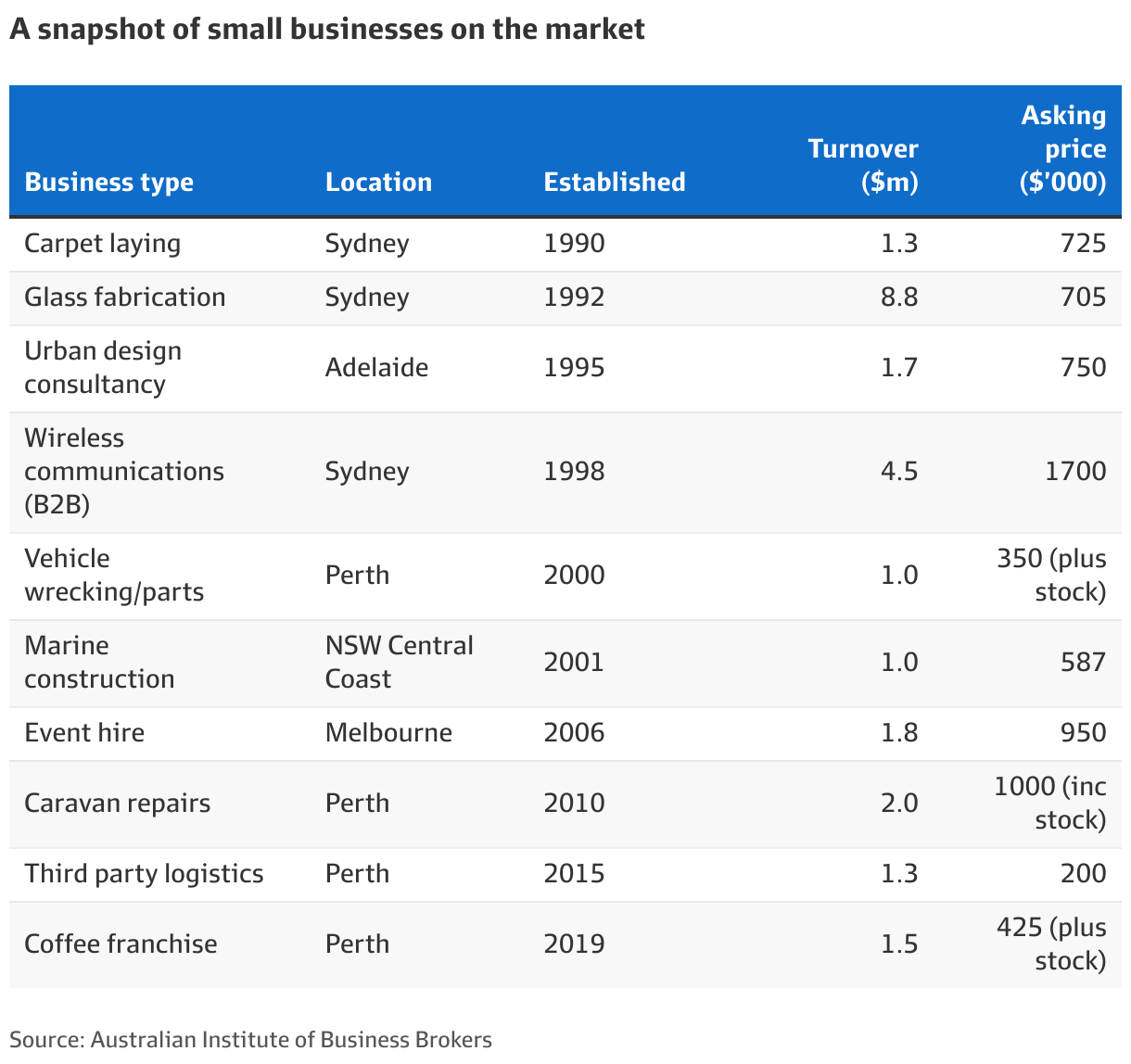Select the Vehicle wrecking/parts cell
Viewport: 1131px width, 1064px height.
[x=114, y=576]
